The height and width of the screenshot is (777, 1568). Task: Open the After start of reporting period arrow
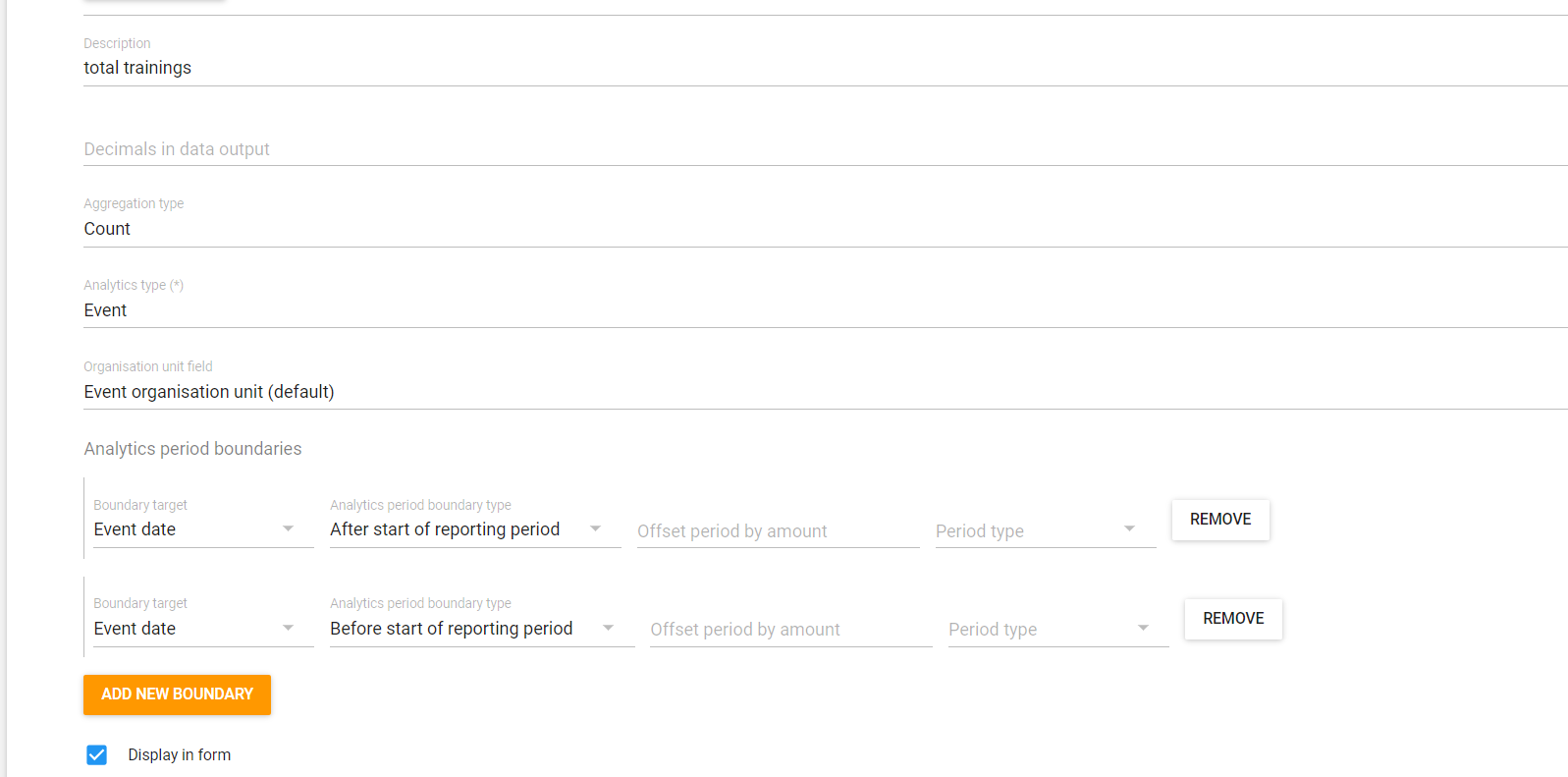click(595, 528)
